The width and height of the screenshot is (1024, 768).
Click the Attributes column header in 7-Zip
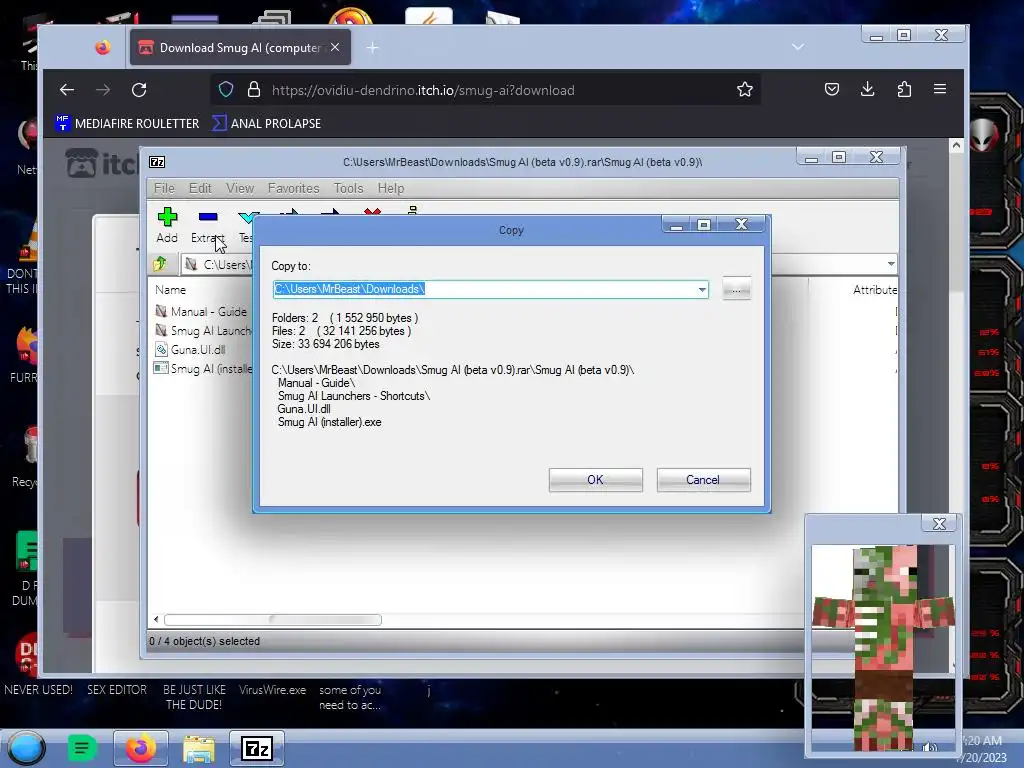[874, 290]
